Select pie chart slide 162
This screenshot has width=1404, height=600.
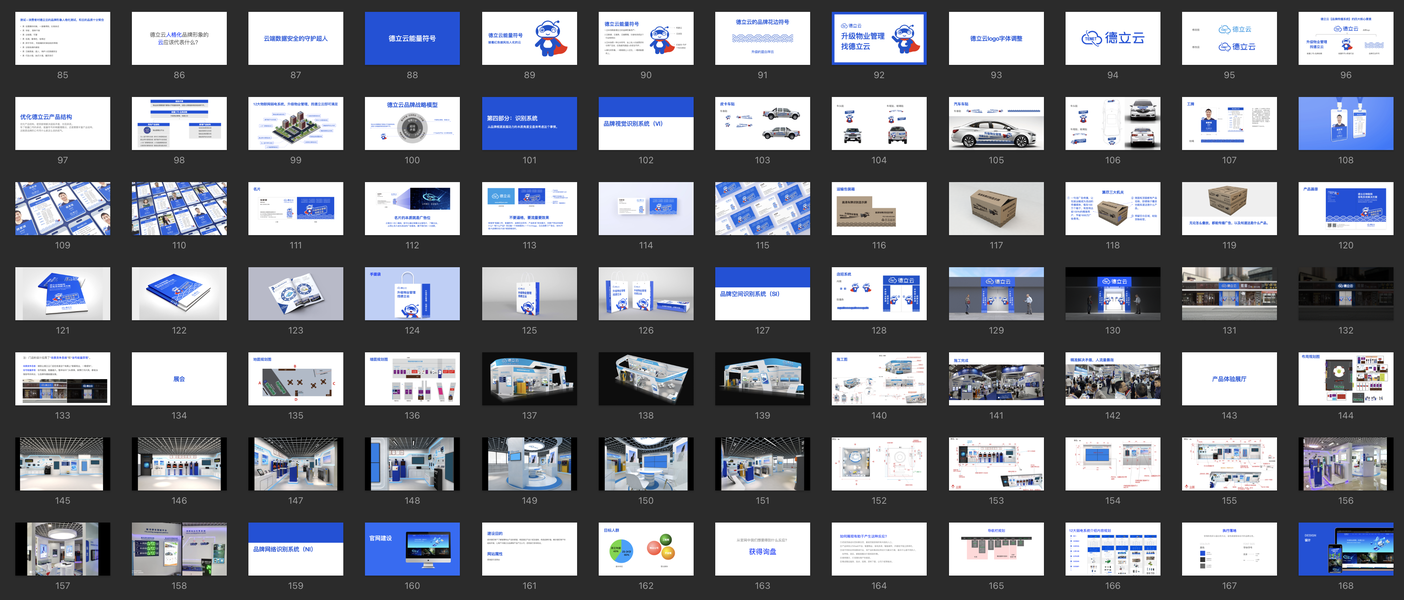point(646,549)
